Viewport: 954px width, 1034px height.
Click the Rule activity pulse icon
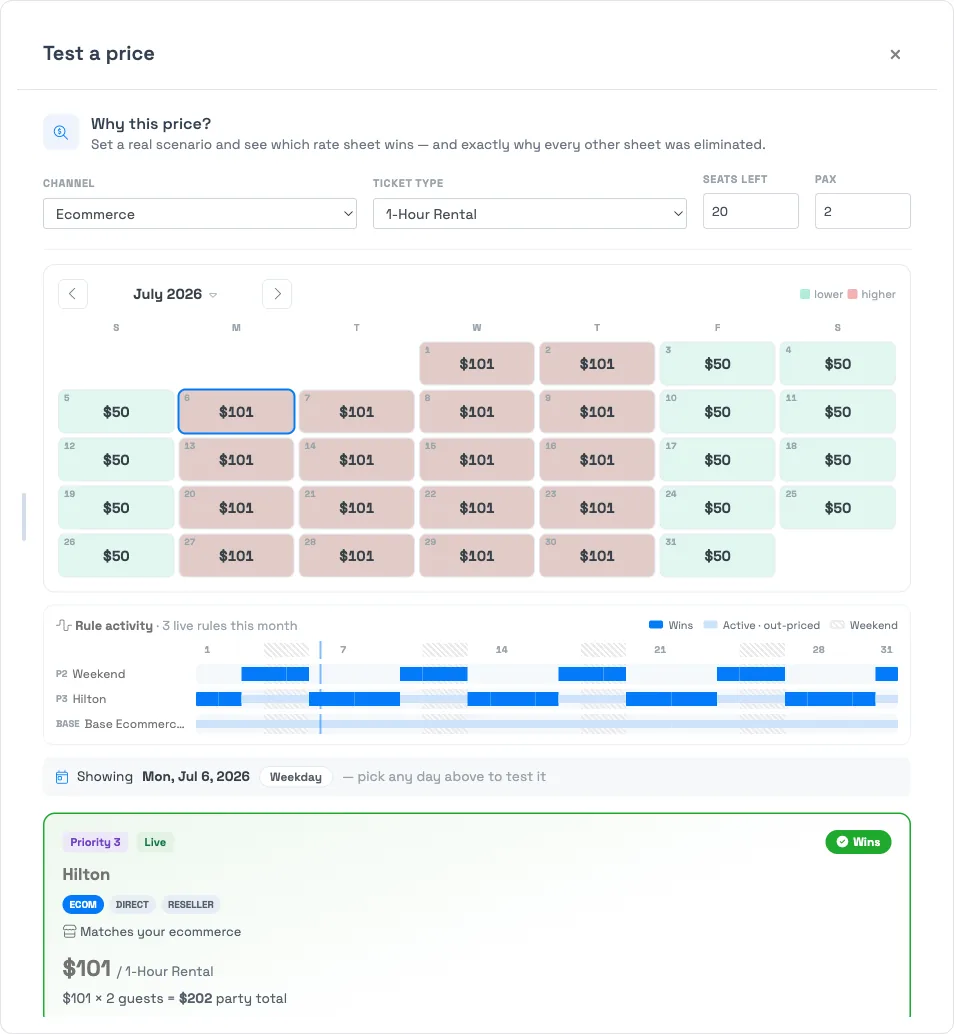coord(63,625)
